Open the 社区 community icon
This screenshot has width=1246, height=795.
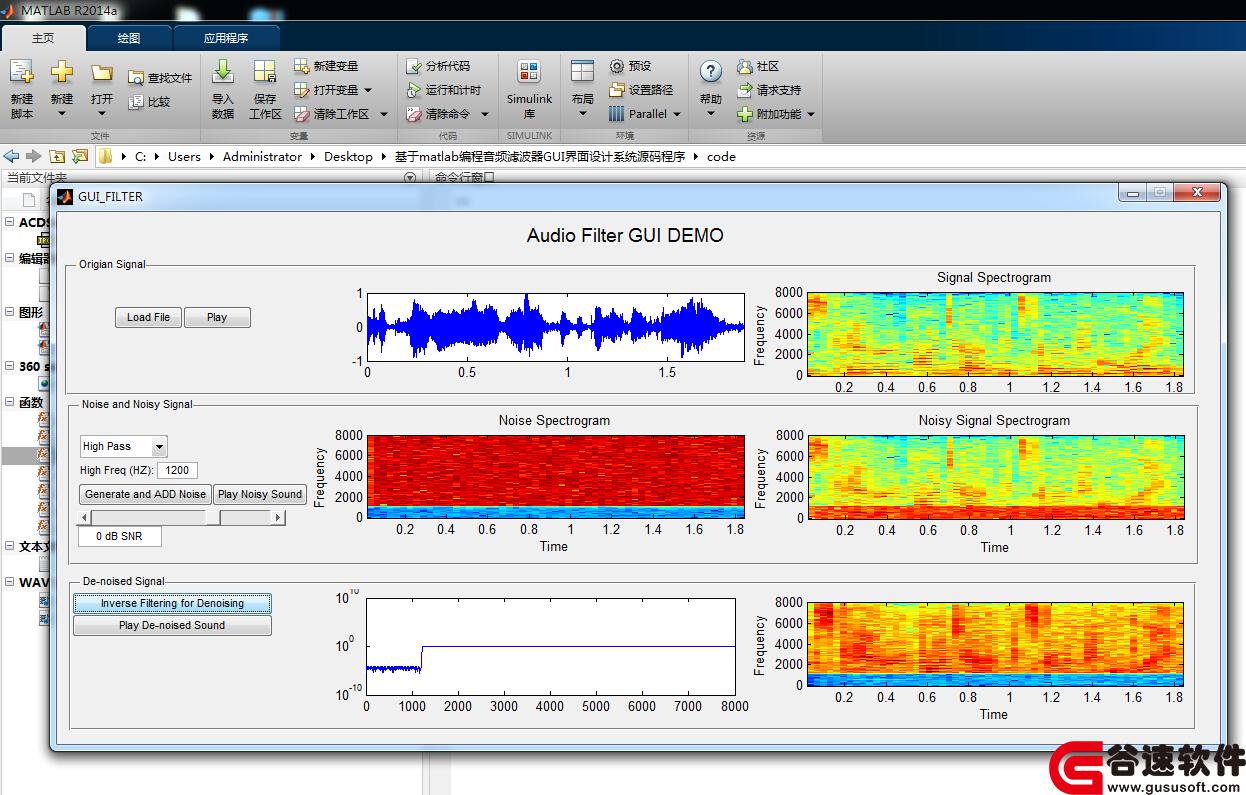pyautogui.click(x=745, y=66)
